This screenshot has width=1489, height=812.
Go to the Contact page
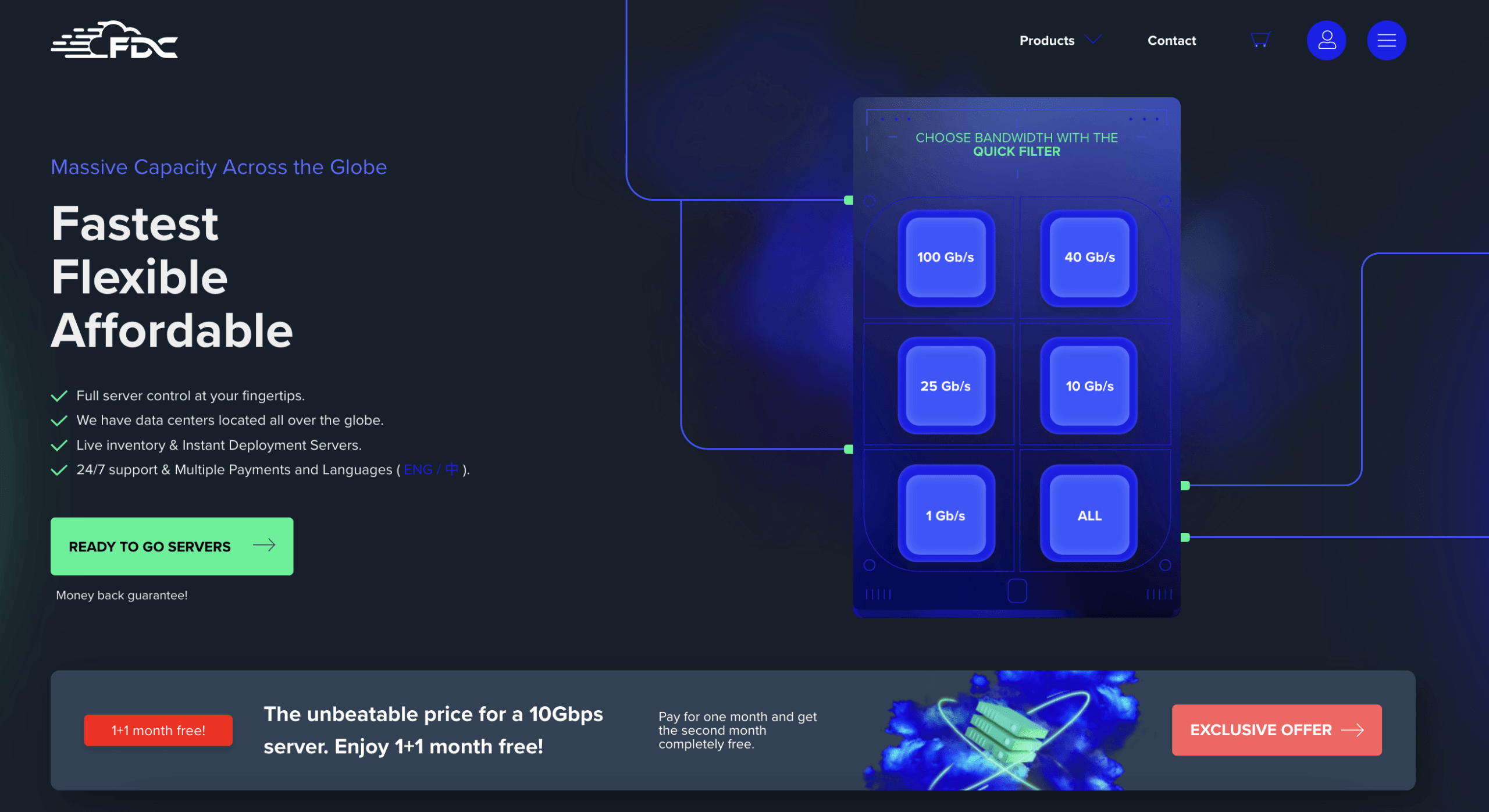[x=1171, y=41]
